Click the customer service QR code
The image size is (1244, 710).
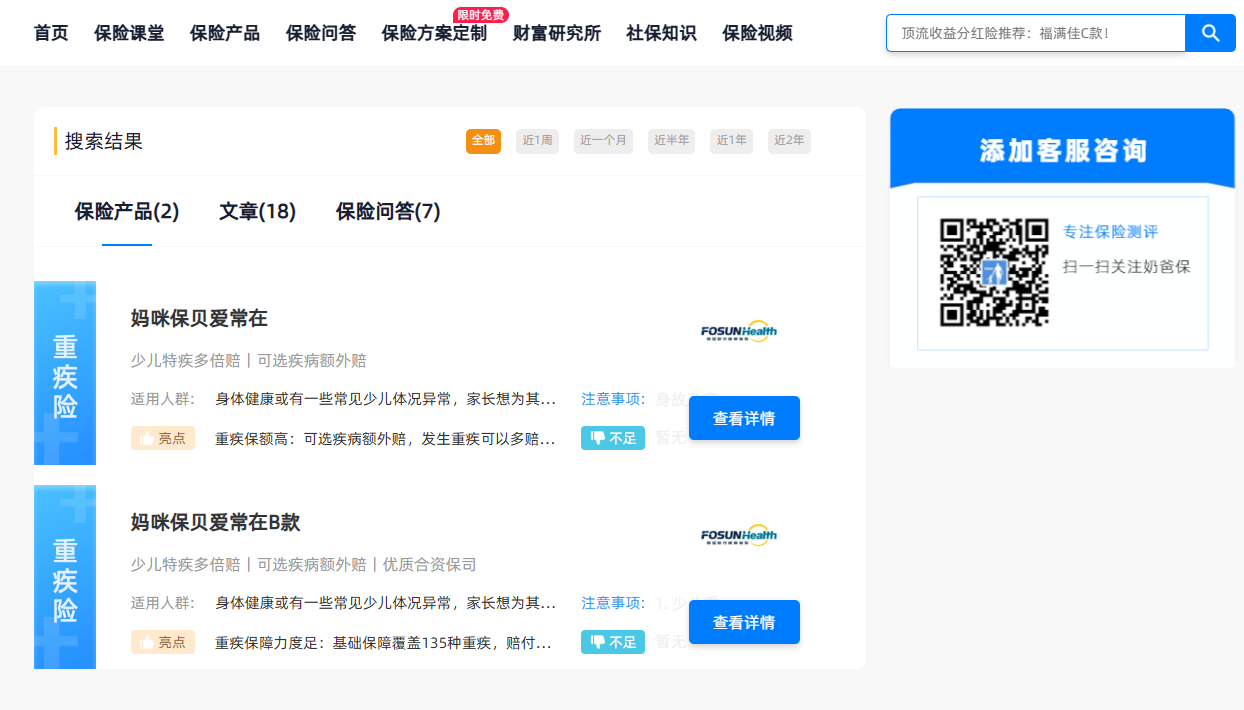pyautogui.click(x=993, y=273)
